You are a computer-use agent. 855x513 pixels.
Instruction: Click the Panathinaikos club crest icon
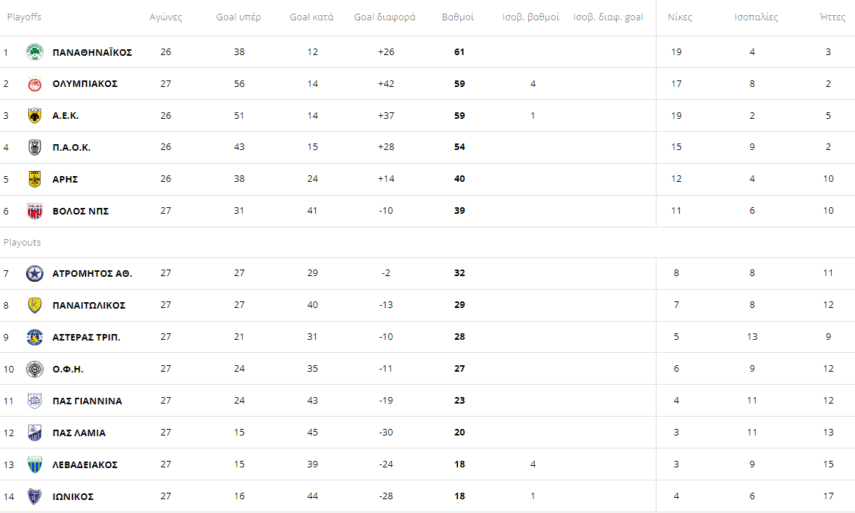pyautogui.click(x=35, y=52)
